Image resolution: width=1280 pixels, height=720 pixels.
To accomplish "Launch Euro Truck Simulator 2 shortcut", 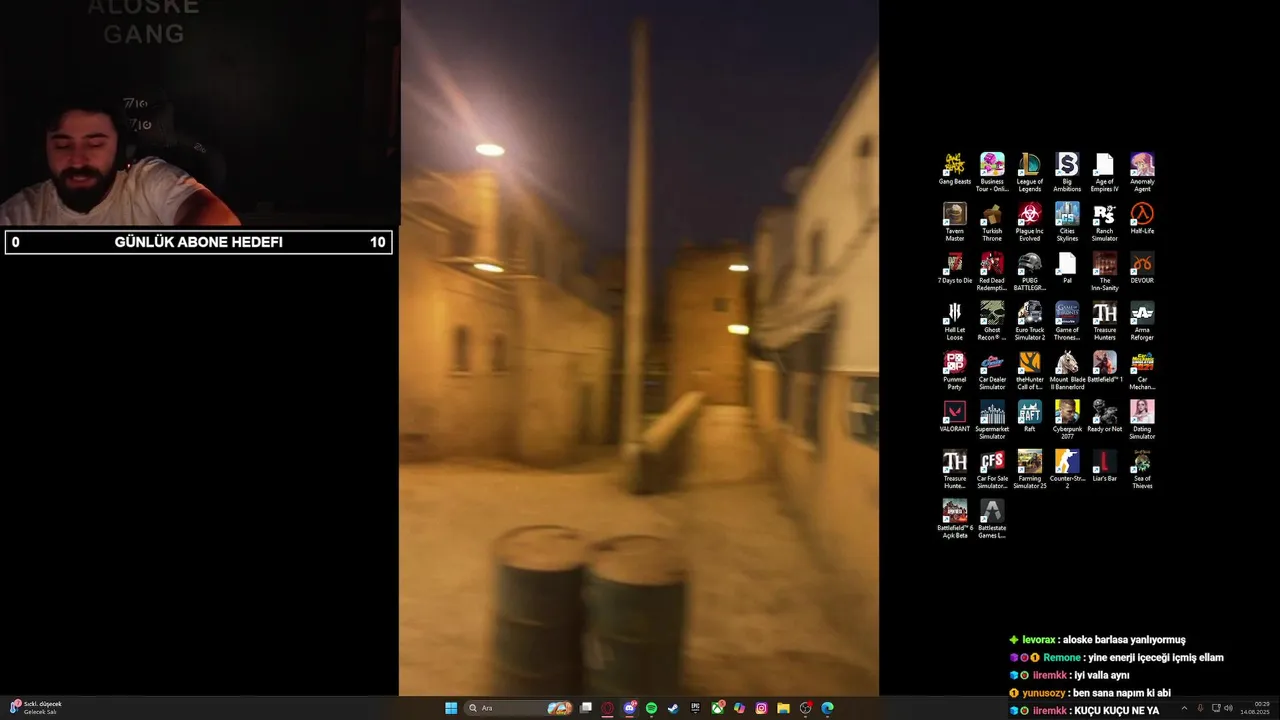I will 1029,320.
